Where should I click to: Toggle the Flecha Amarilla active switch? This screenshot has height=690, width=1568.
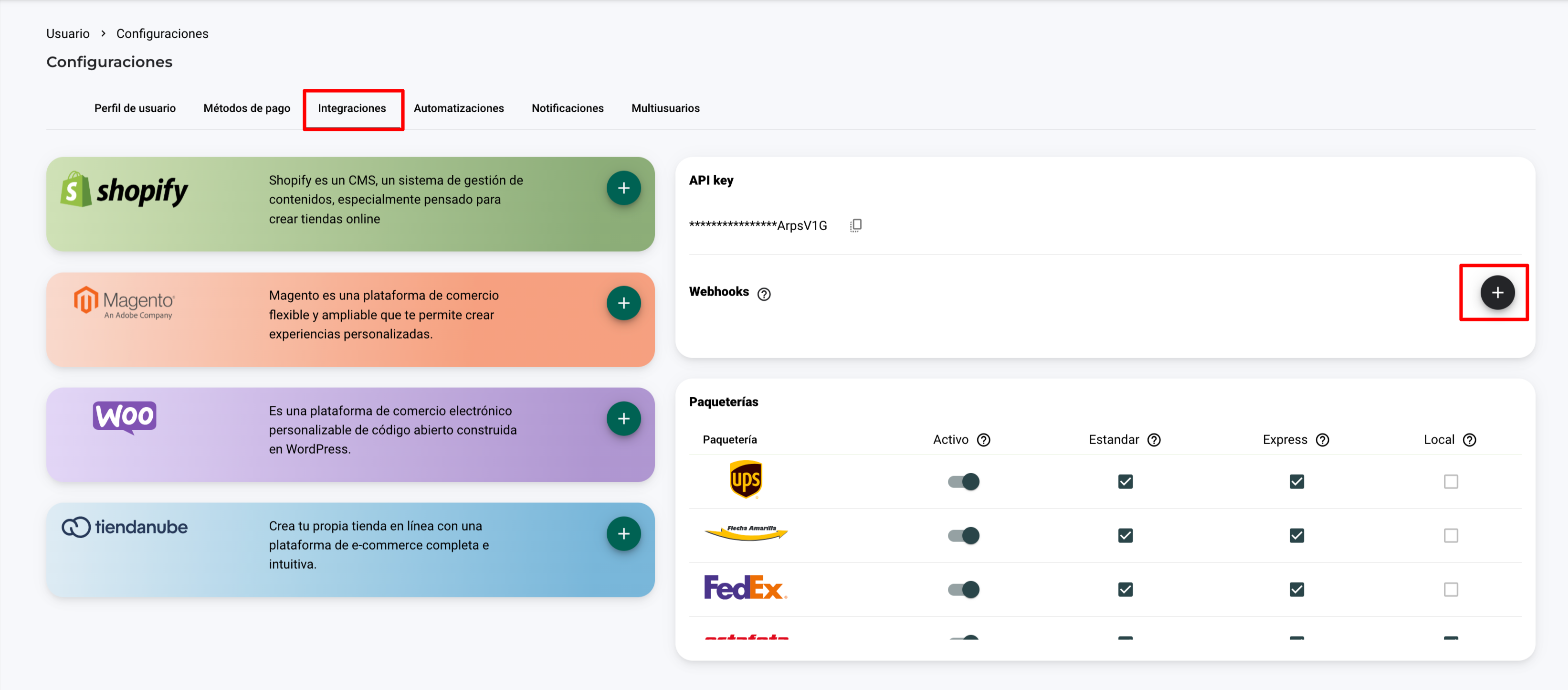[x=963, y=535]
